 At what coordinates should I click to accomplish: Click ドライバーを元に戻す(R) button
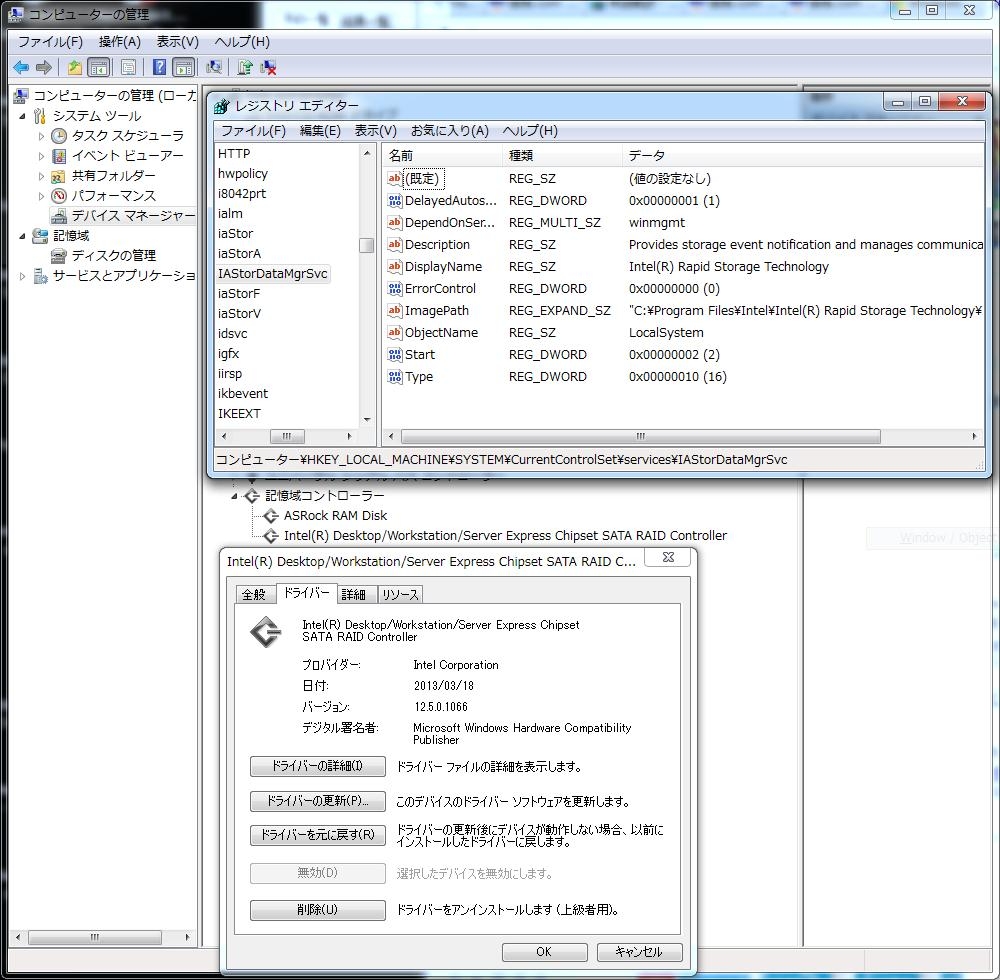(x=318, y=835)
